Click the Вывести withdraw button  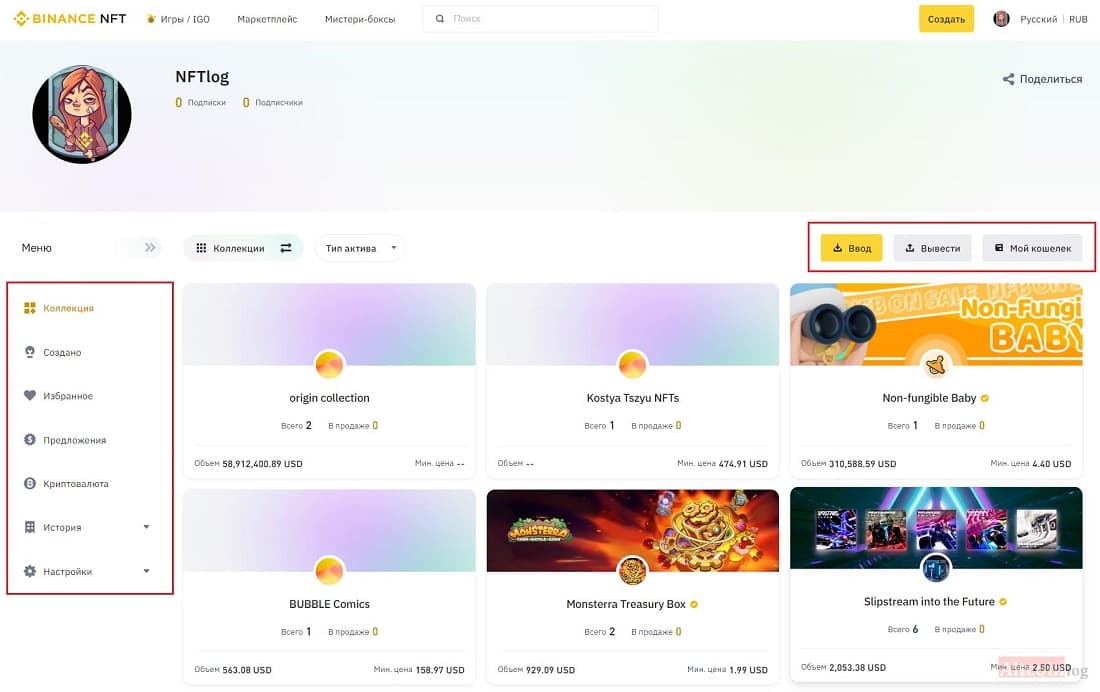(932, 248)
